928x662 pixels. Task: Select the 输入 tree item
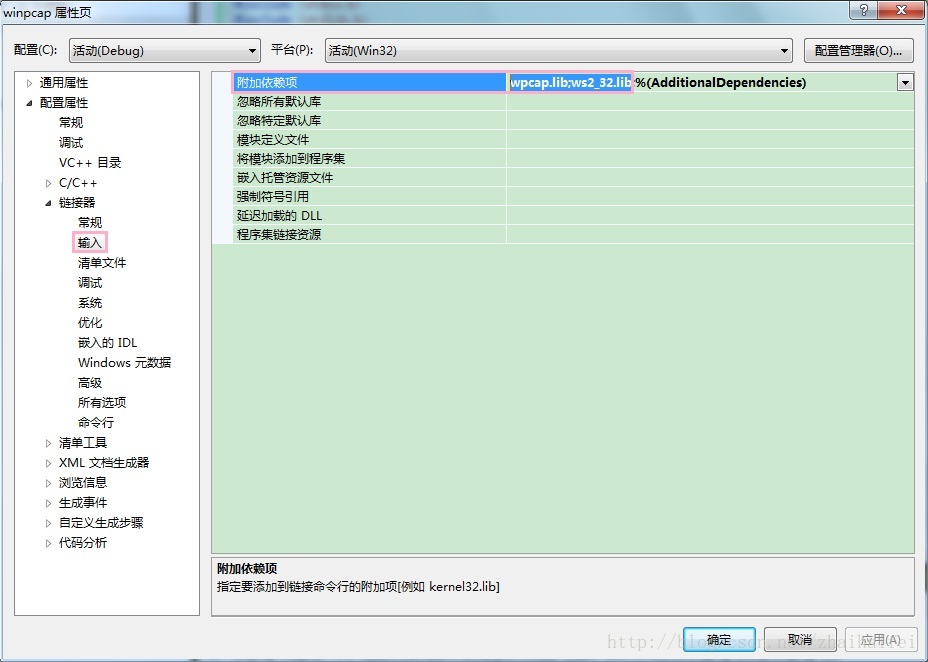point(90,243)
